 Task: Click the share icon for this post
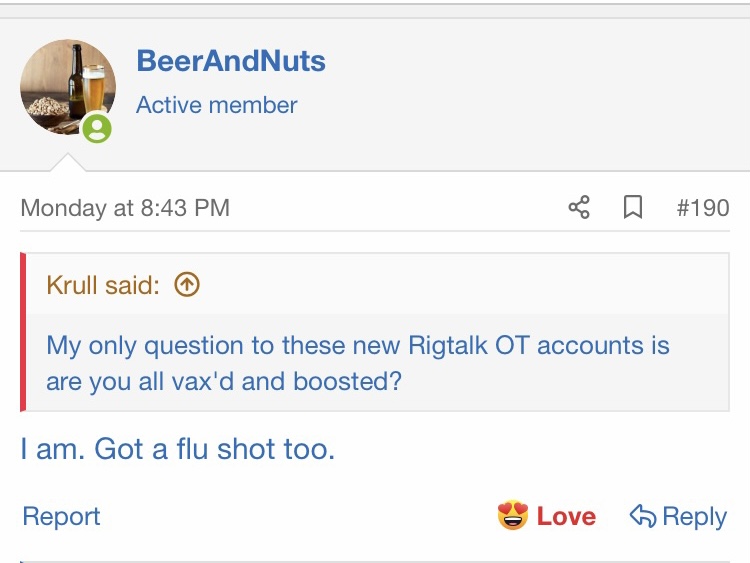tap(579, 208)
